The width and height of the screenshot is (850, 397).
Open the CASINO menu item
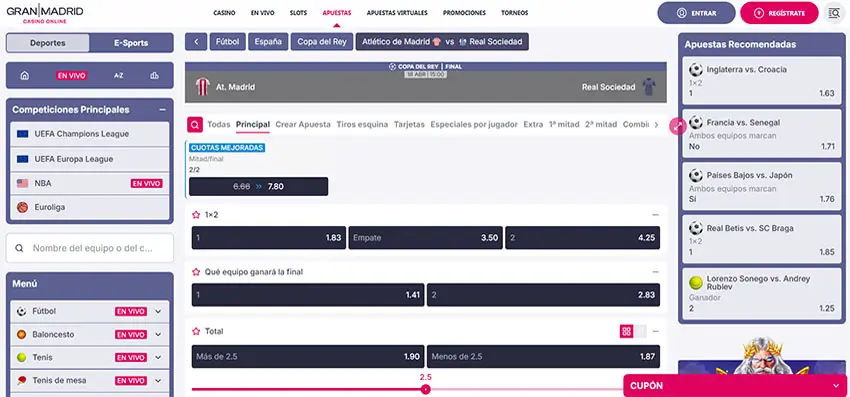224,13
